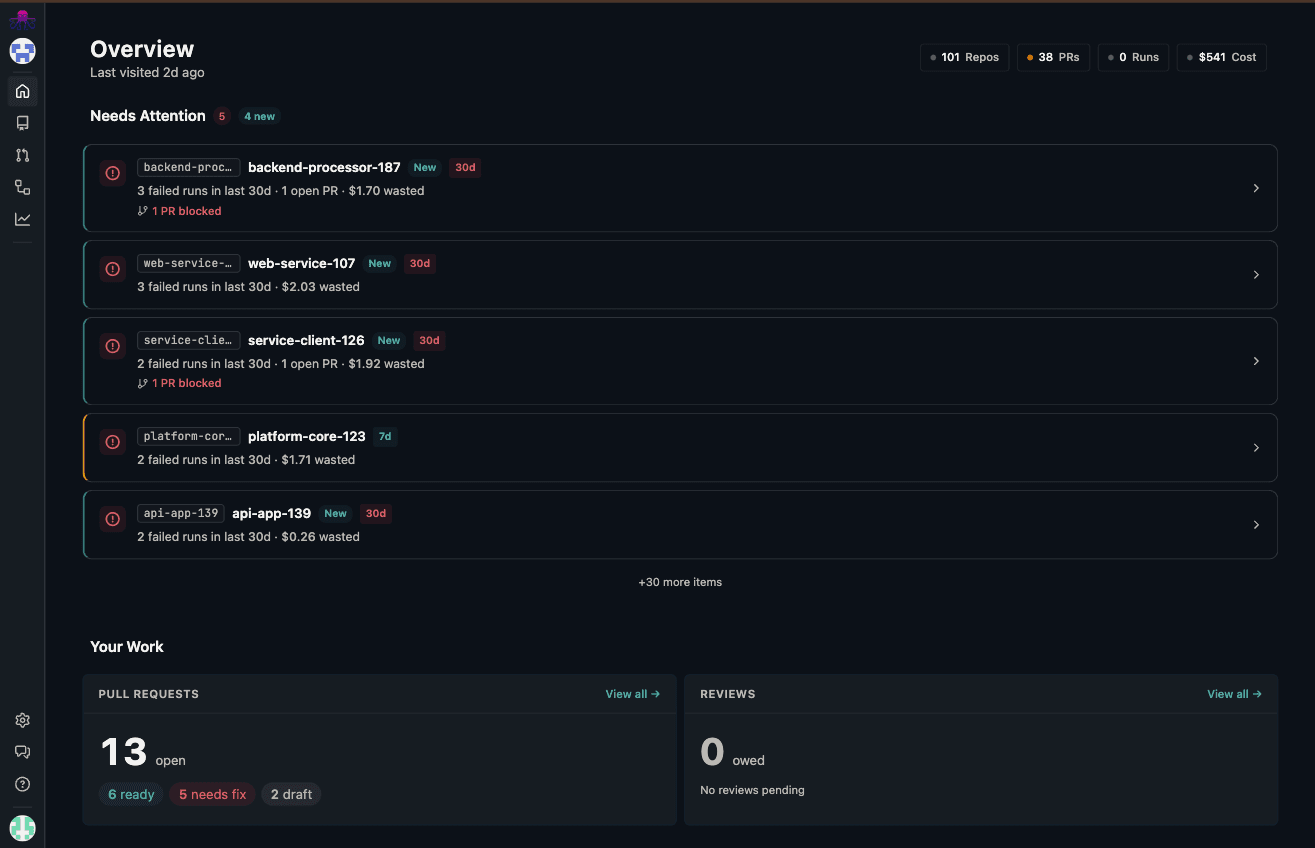This screenshot has width=1315, height=848.
Task: Open the feedback chat bubble icon
Action: 22,751
